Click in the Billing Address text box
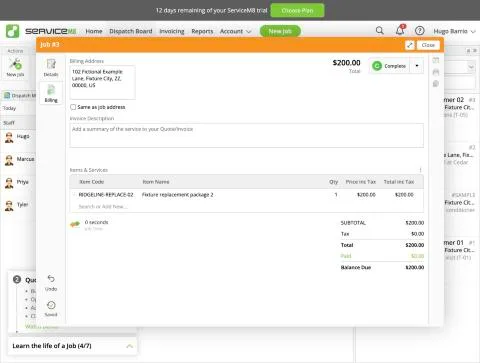480x363 pixels. click(102, 82)
